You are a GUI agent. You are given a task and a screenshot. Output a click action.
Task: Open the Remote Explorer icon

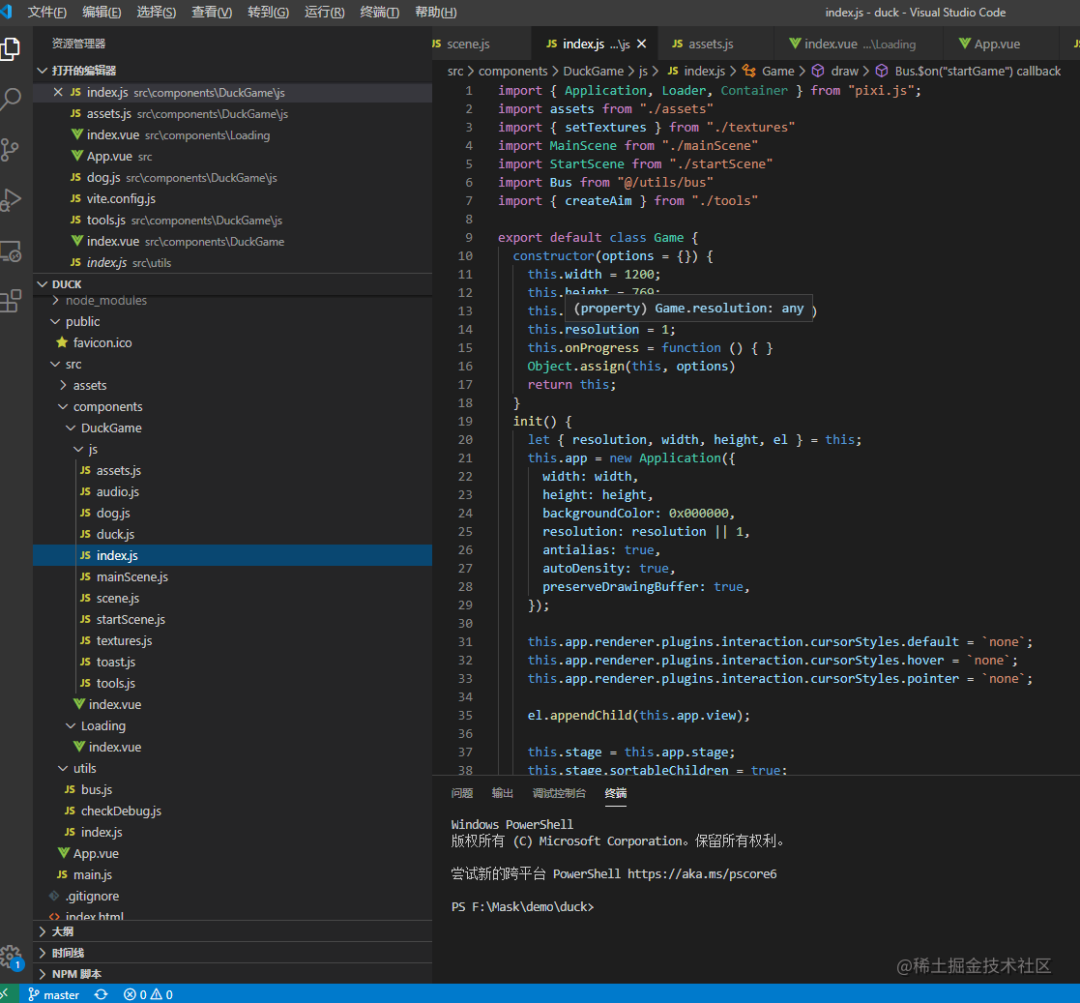click(11, 250)
